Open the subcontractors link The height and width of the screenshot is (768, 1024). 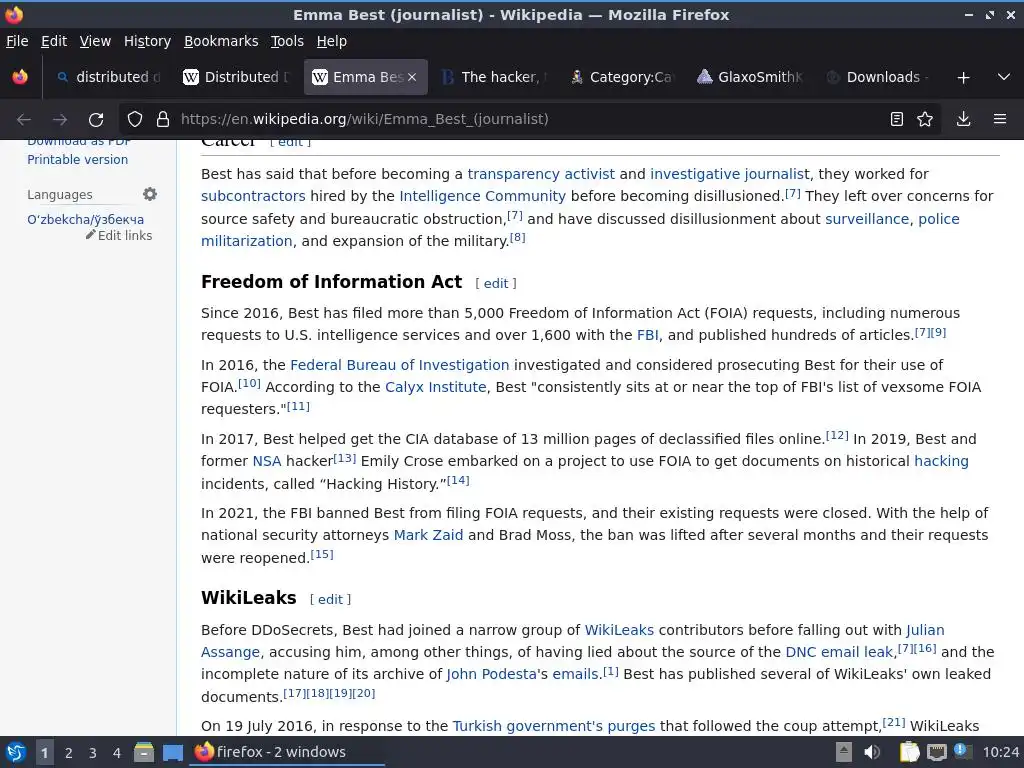[253, 196]
